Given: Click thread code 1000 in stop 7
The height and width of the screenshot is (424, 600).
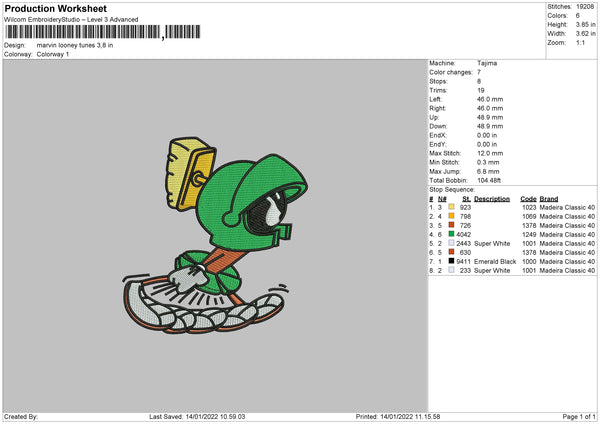Looking at the screenshot, I should (x=529, y=261).
